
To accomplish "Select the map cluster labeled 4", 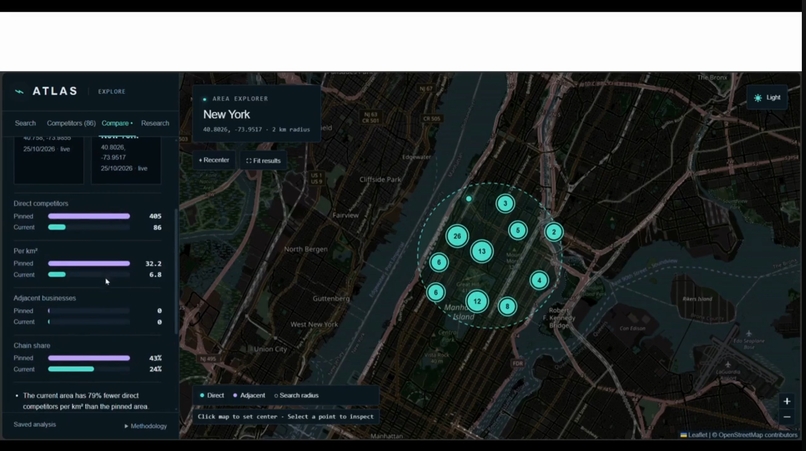I will pyautogui.click(x=539, y=281).
